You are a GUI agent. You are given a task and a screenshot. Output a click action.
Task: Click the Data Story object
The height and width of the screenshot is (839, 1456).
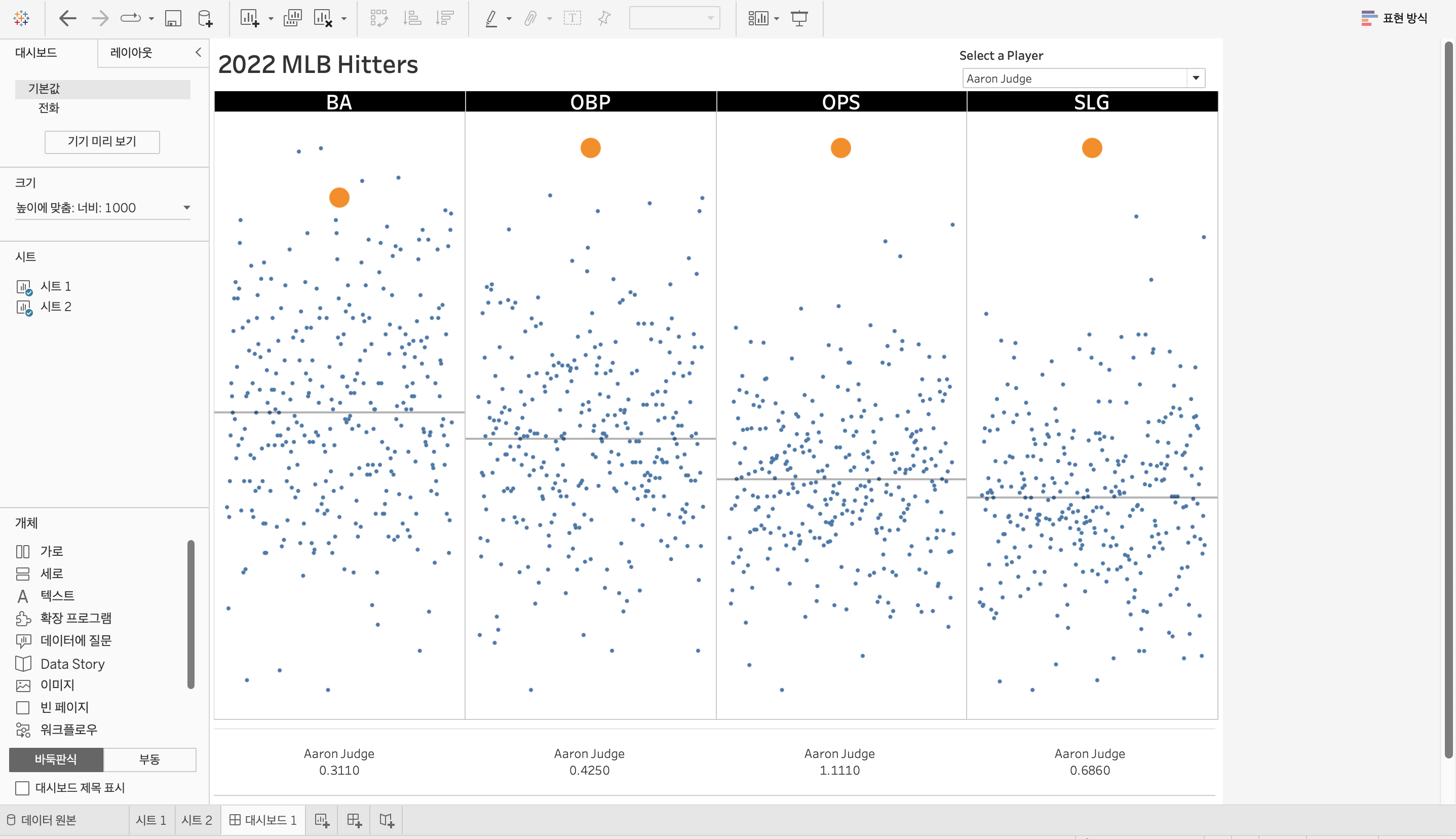[60, 664]
